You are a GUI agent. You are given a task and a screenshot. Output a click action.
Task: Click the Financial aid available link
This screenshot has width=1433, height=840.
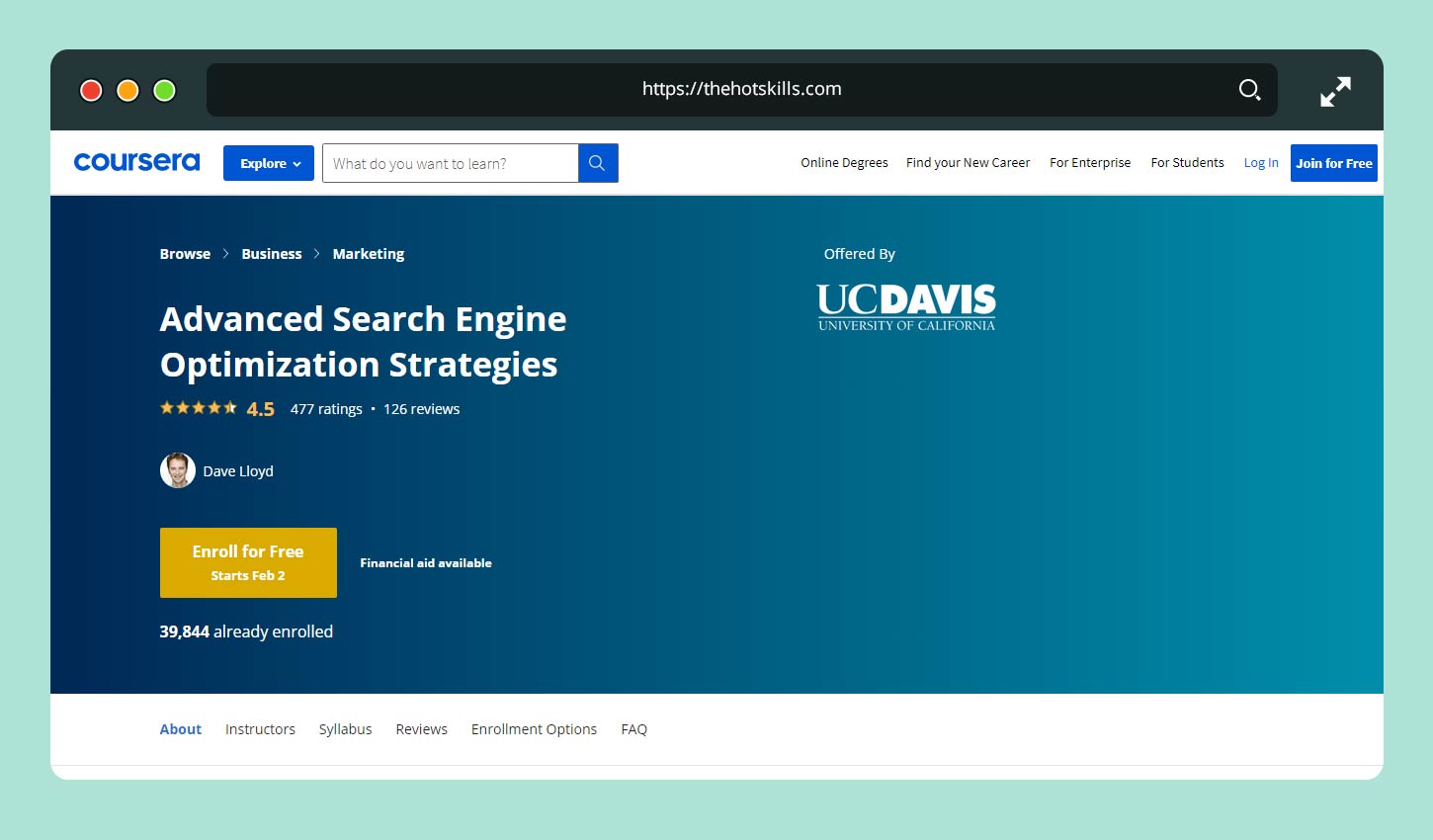click(x=425, y=563)
